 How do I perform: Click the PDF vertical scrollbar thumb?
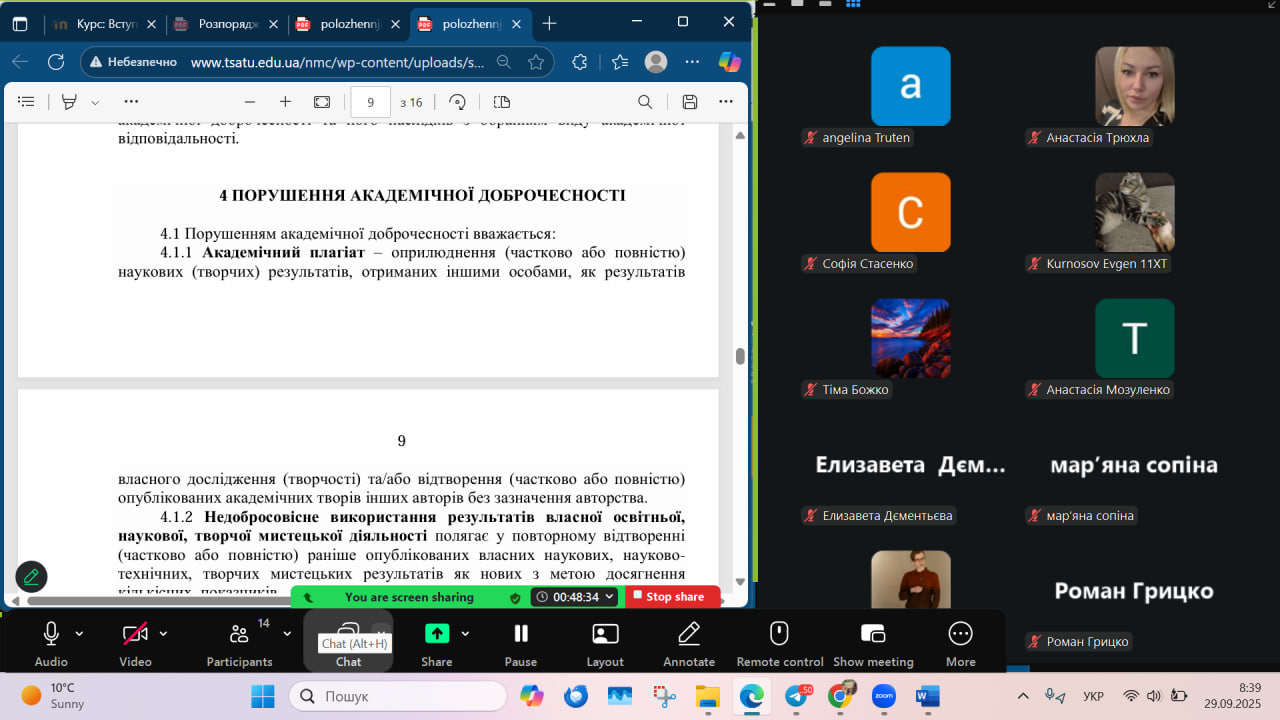coord(740,357)
